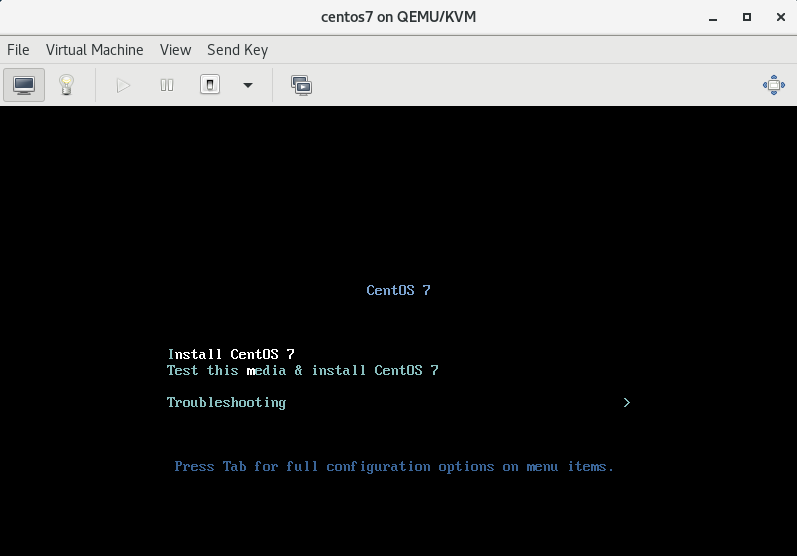The image size is (797, 556).
Task: Shut down the virtual machine button
Action: click(x=210, y=85)
